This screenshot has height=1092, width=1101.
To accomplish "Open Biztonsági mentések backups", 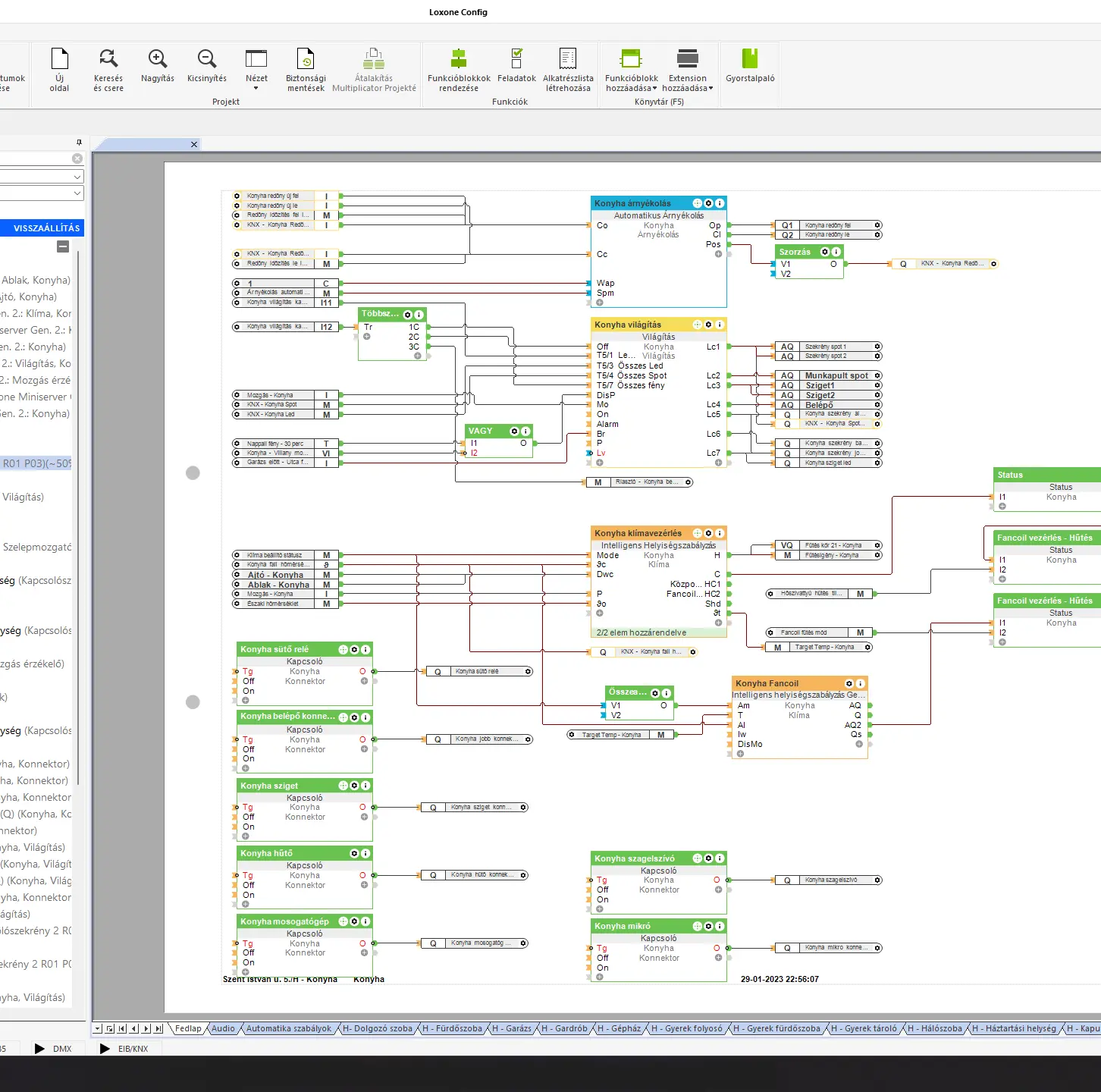I will pos(306,69).
